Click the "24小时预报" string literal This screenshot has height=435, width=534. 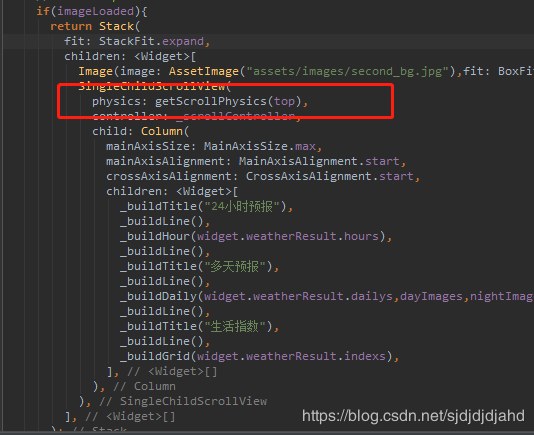point(242,206)
